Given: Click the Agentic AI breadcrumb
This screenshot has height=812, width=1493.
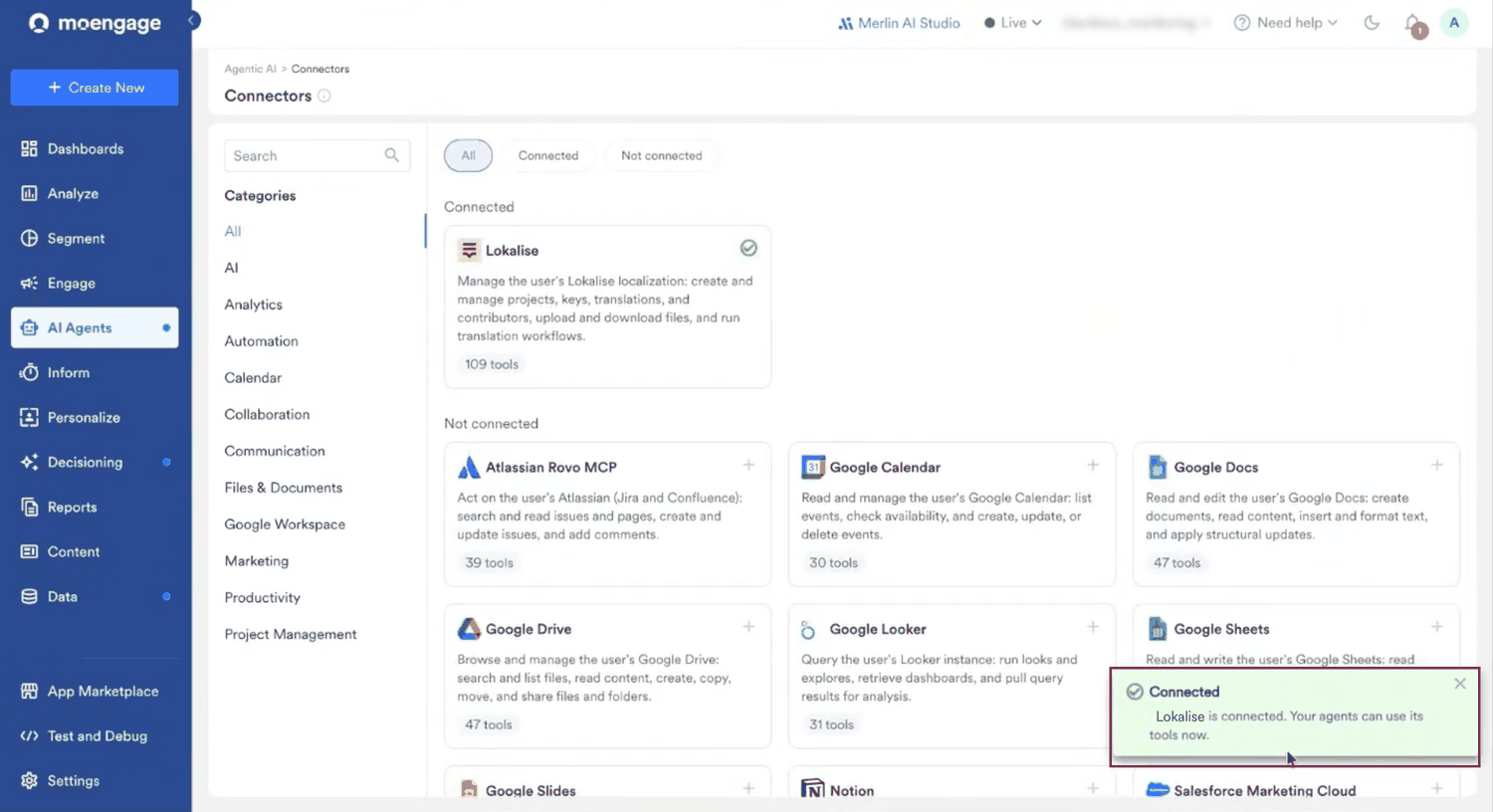Looking at the screenshot, I should pyautogui.click(x=251, y=69).
